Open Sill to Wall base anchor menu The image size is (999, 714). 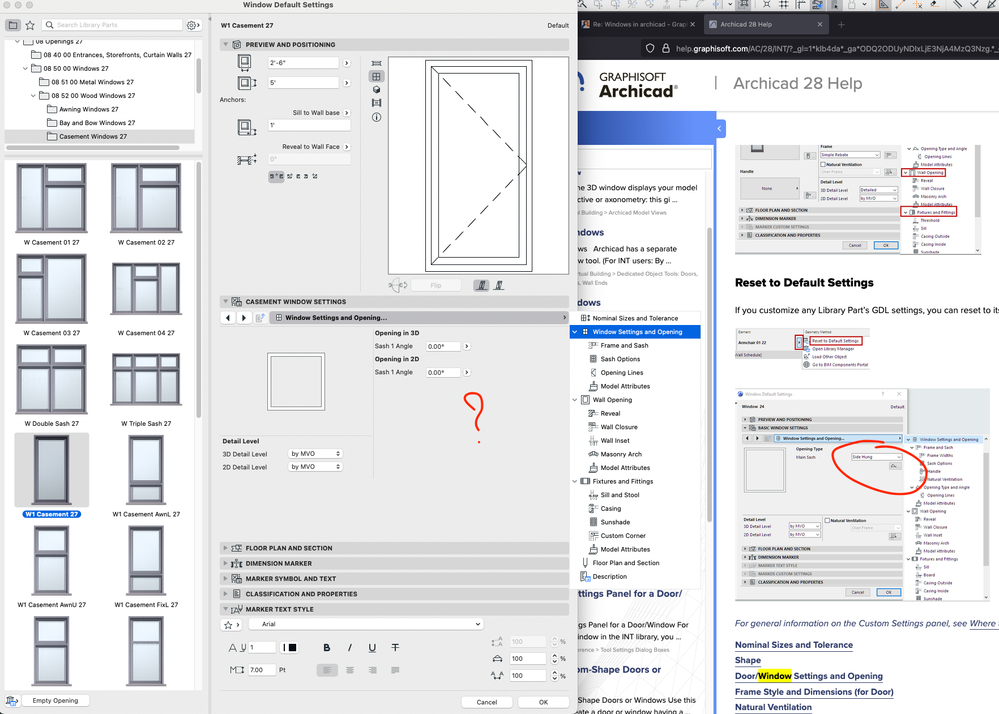[x=347, y=113]
